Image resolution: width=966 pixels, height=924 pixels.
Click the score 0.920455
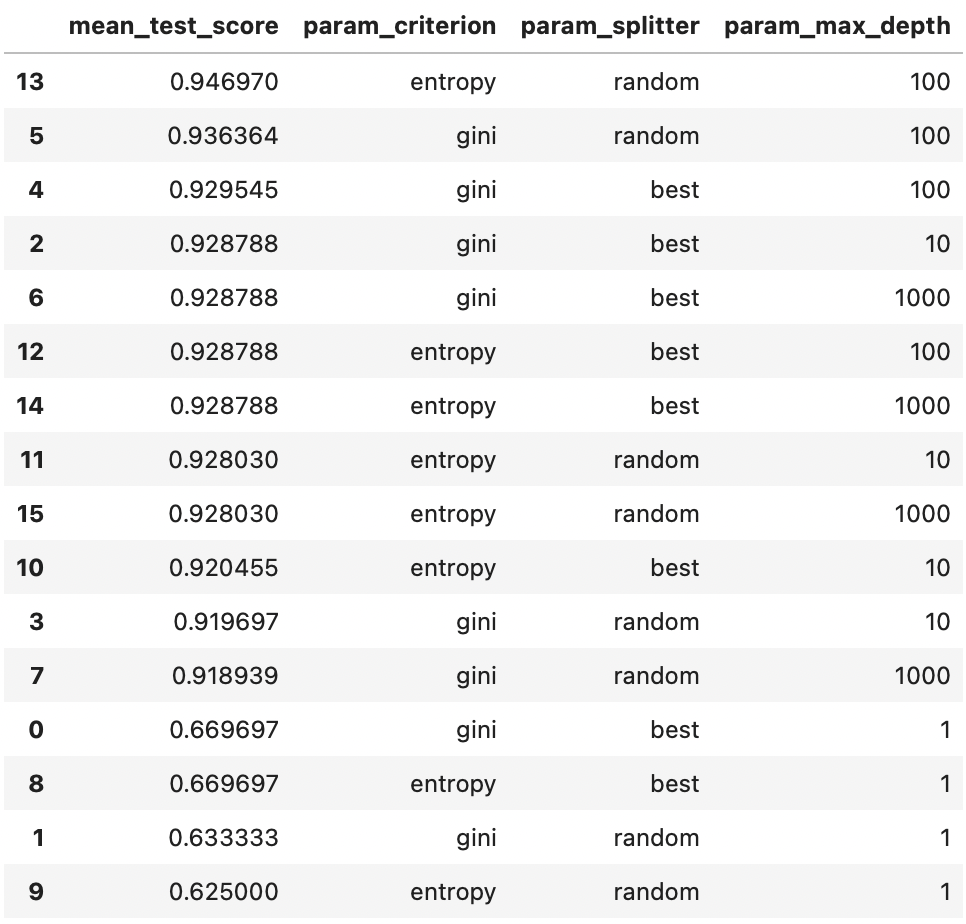click(x=224, y=567)
